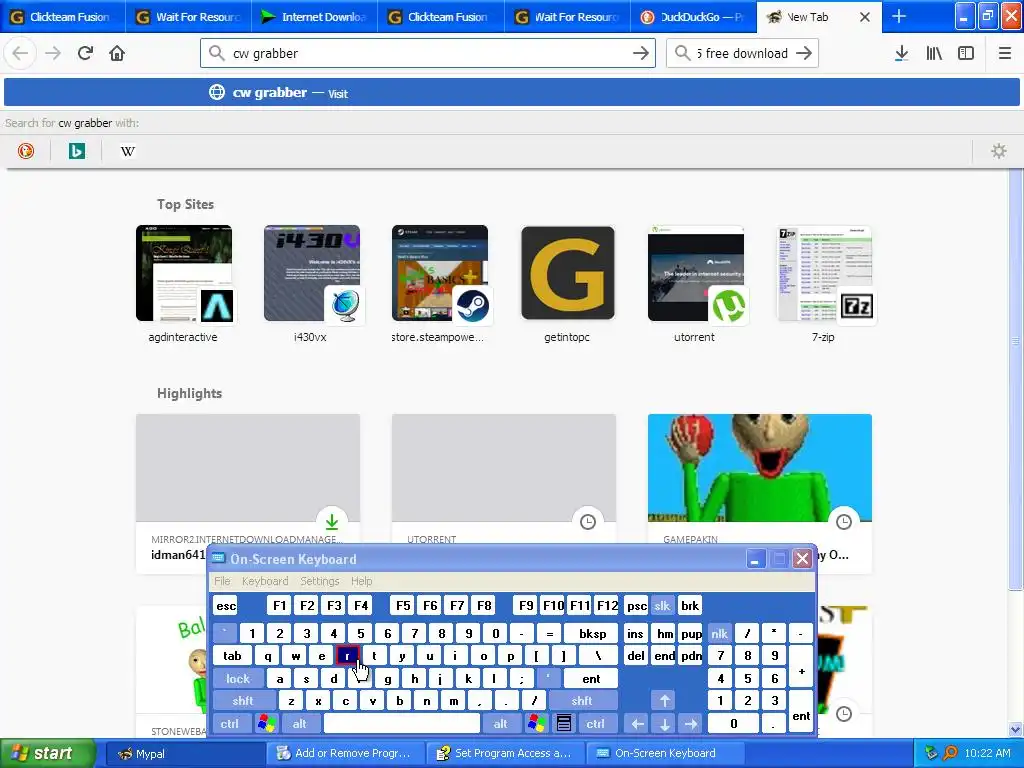Toggle the nlk num lock key

(719, 633)
